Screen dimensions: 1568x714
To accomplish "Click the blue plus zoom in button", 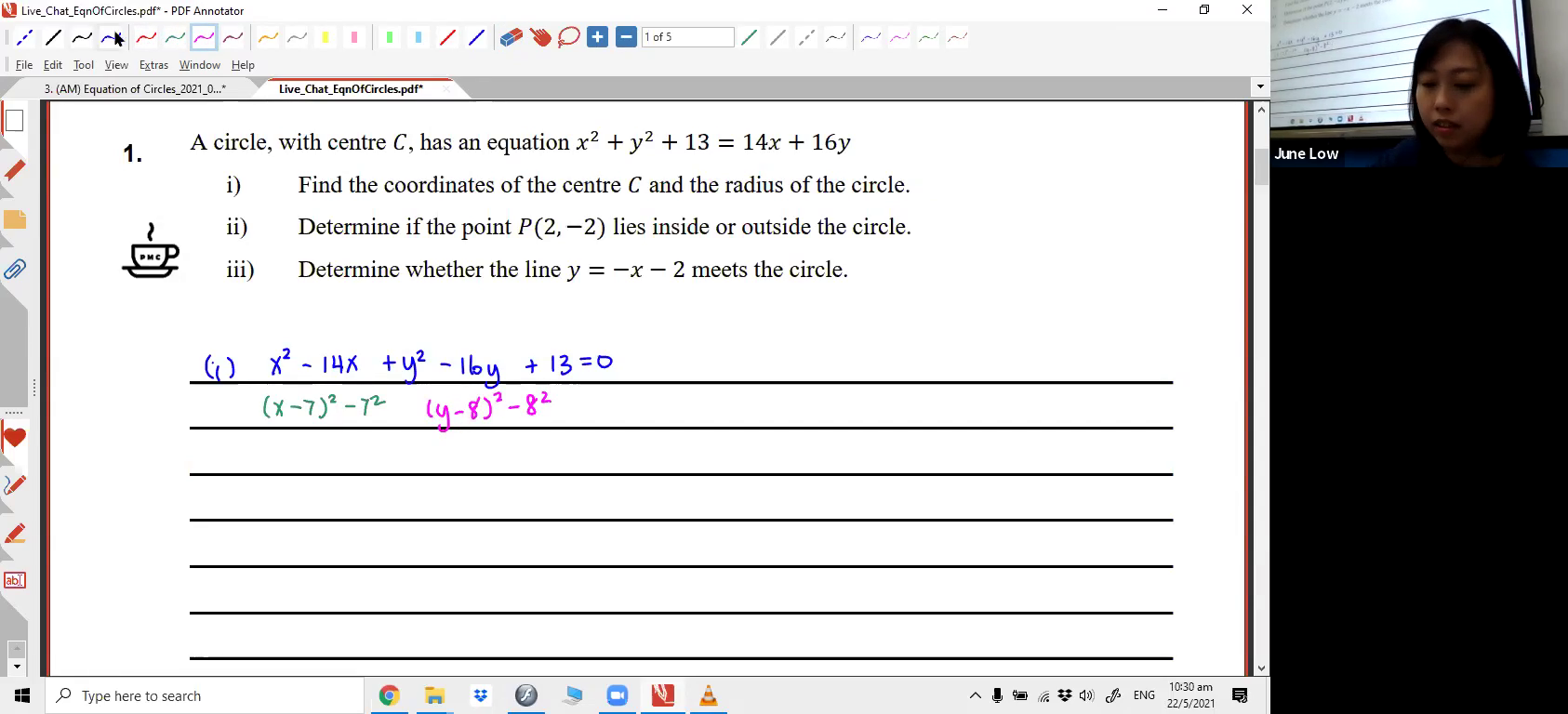I will (x=597, y=37).
